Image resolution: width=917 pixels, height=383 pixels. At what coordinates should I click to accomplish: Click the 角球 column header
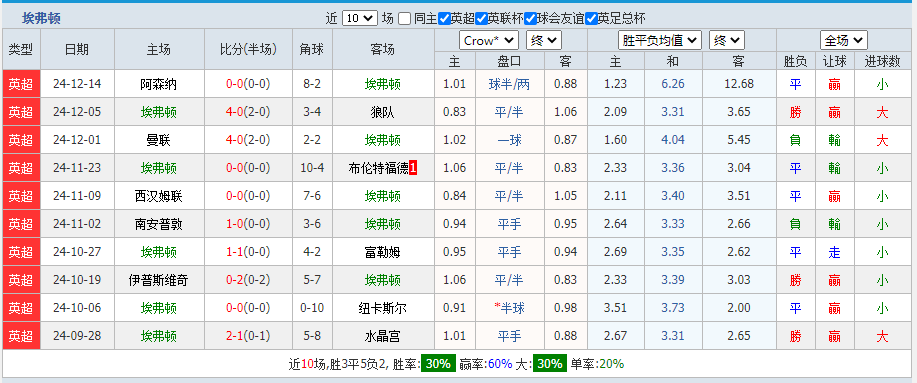(x=312, y=50)
